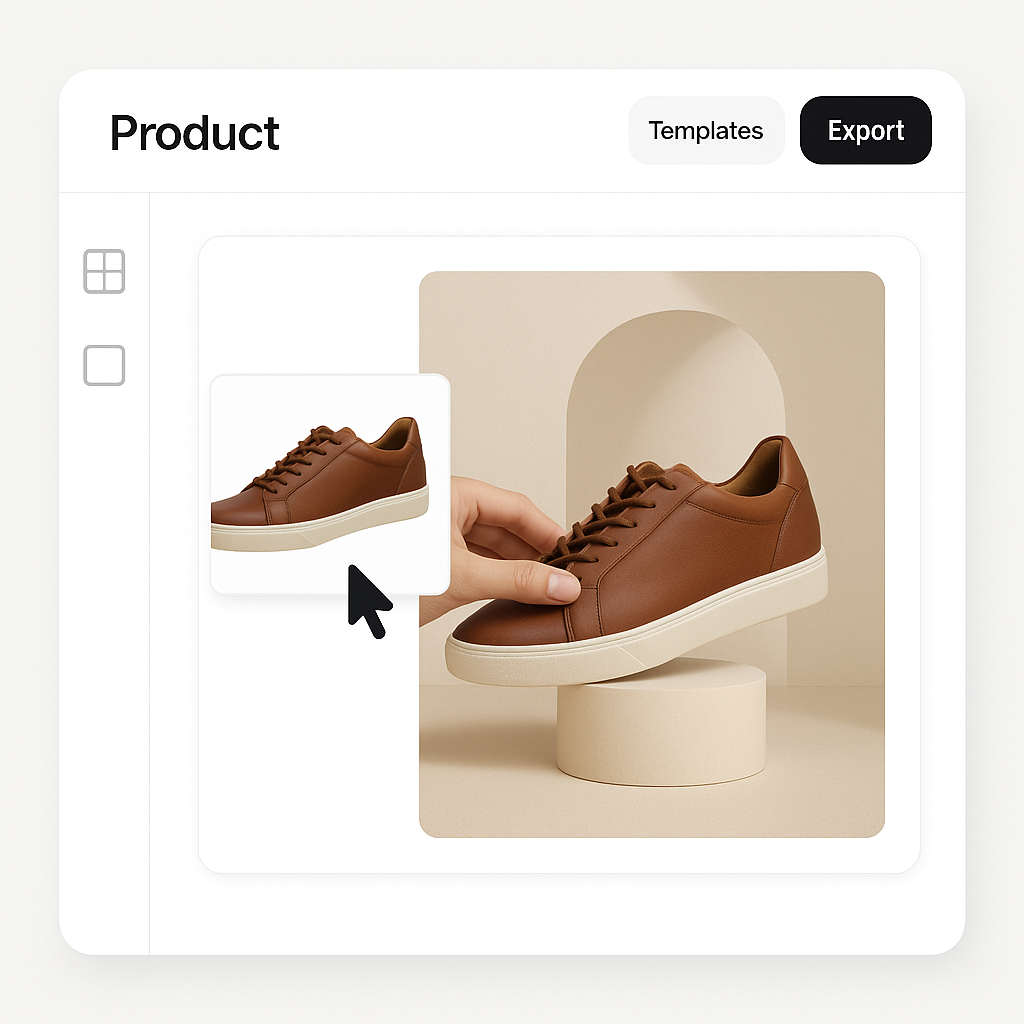Open the Templates panel

coord(705,131)
